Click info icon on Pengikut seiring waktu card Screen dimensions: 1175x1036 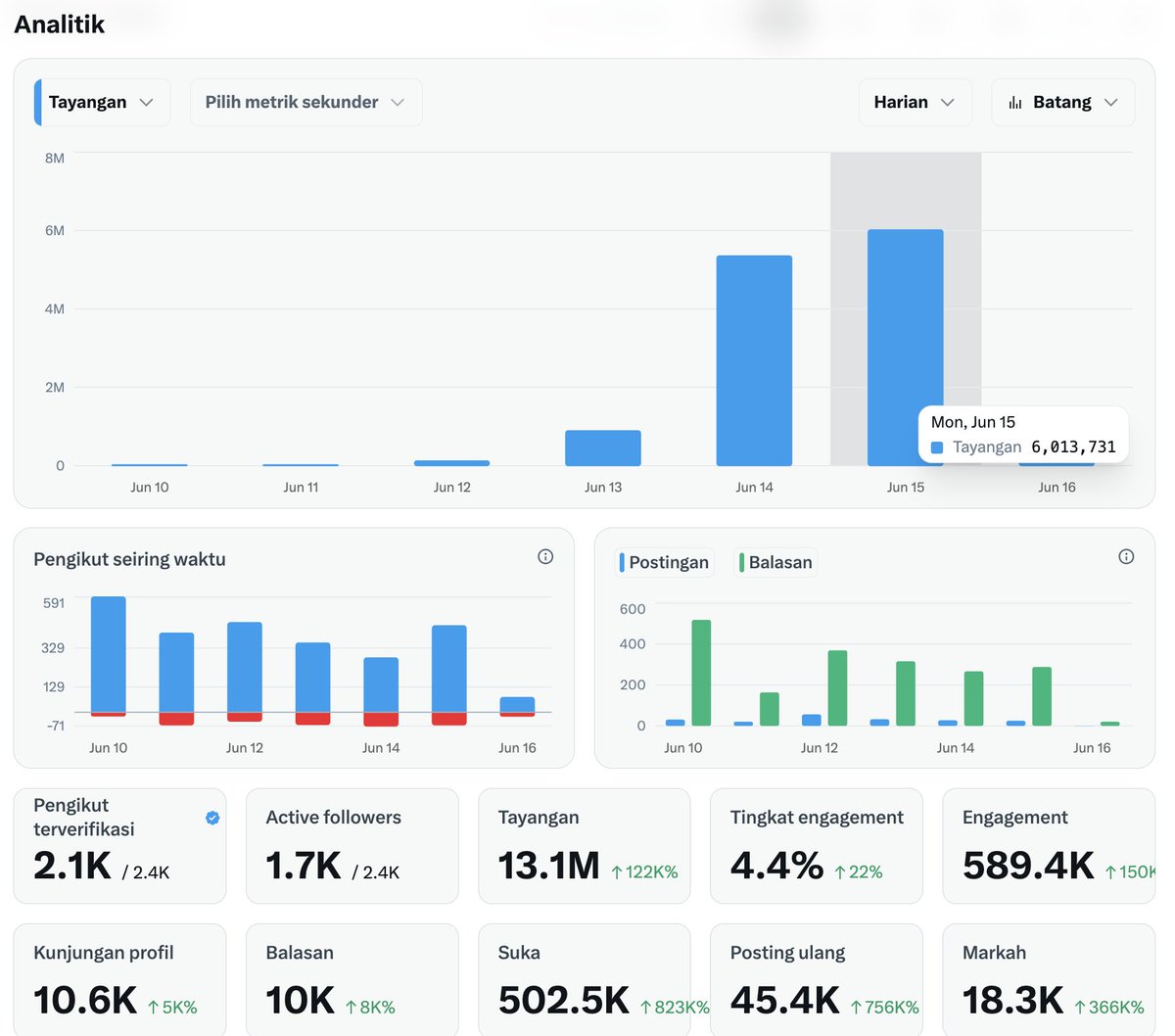[x=545, y=556]
